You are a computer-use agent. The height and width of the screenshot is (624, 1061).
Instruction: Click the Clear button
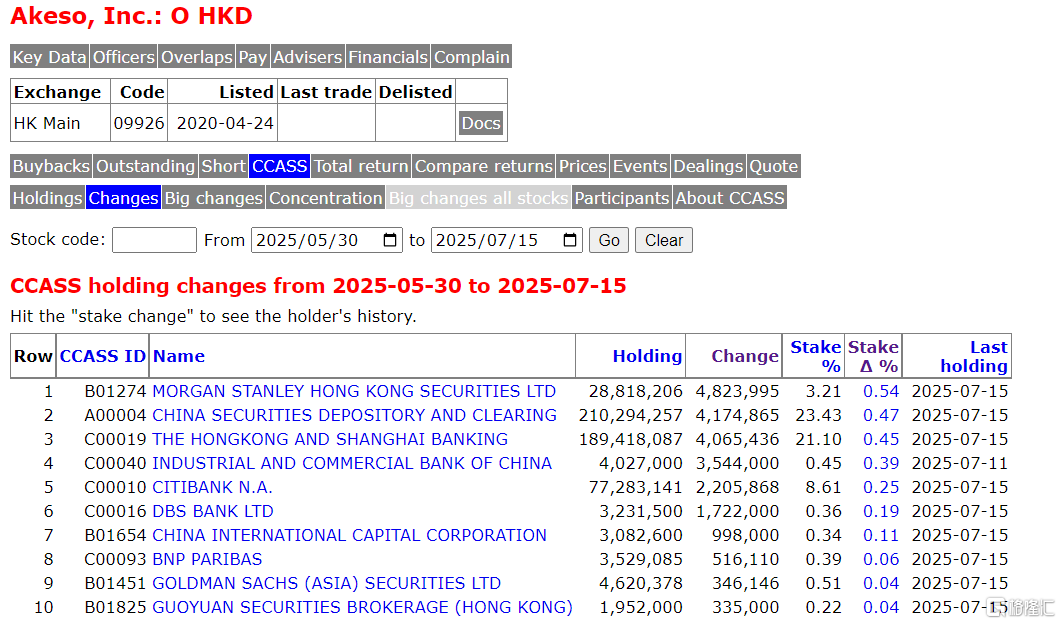[x=664, y=240]
